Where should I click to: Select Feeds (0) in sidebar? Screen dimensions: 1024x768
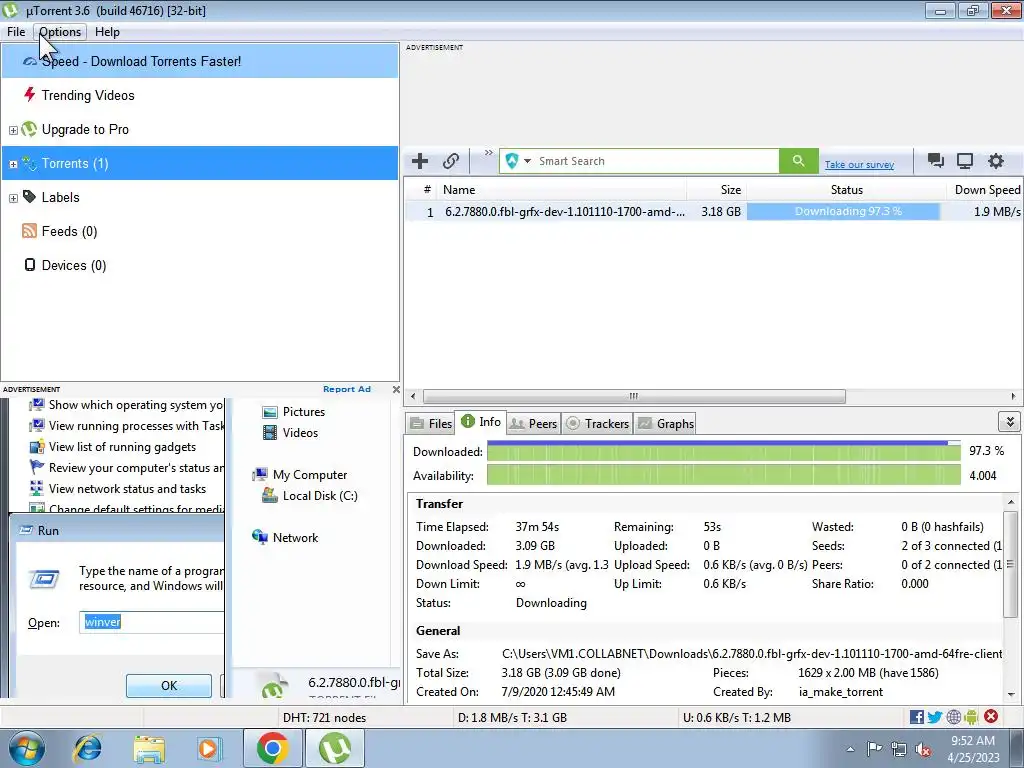point(200,231)
